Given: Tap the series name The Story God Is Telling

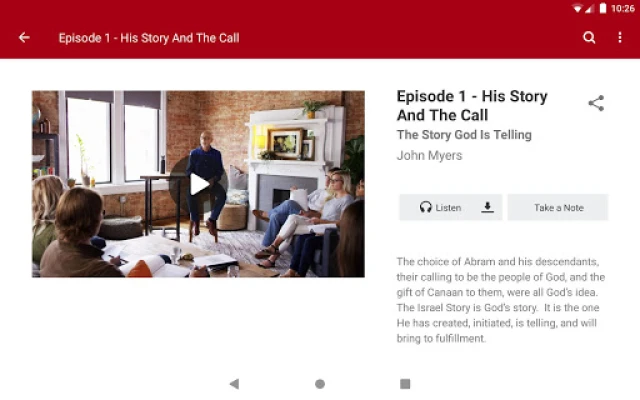Looking at the screenshot, I should [464, 135].
